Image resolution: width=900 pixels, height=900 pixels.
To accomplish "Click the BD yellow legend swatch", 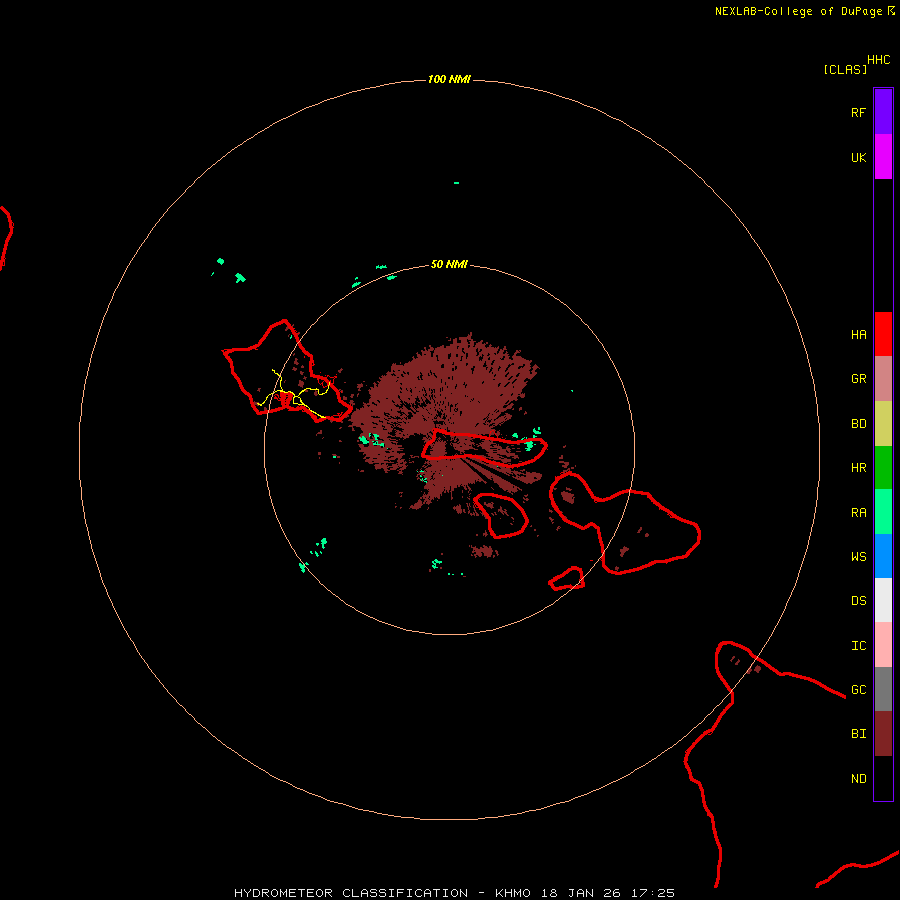I will click(883, 424).
